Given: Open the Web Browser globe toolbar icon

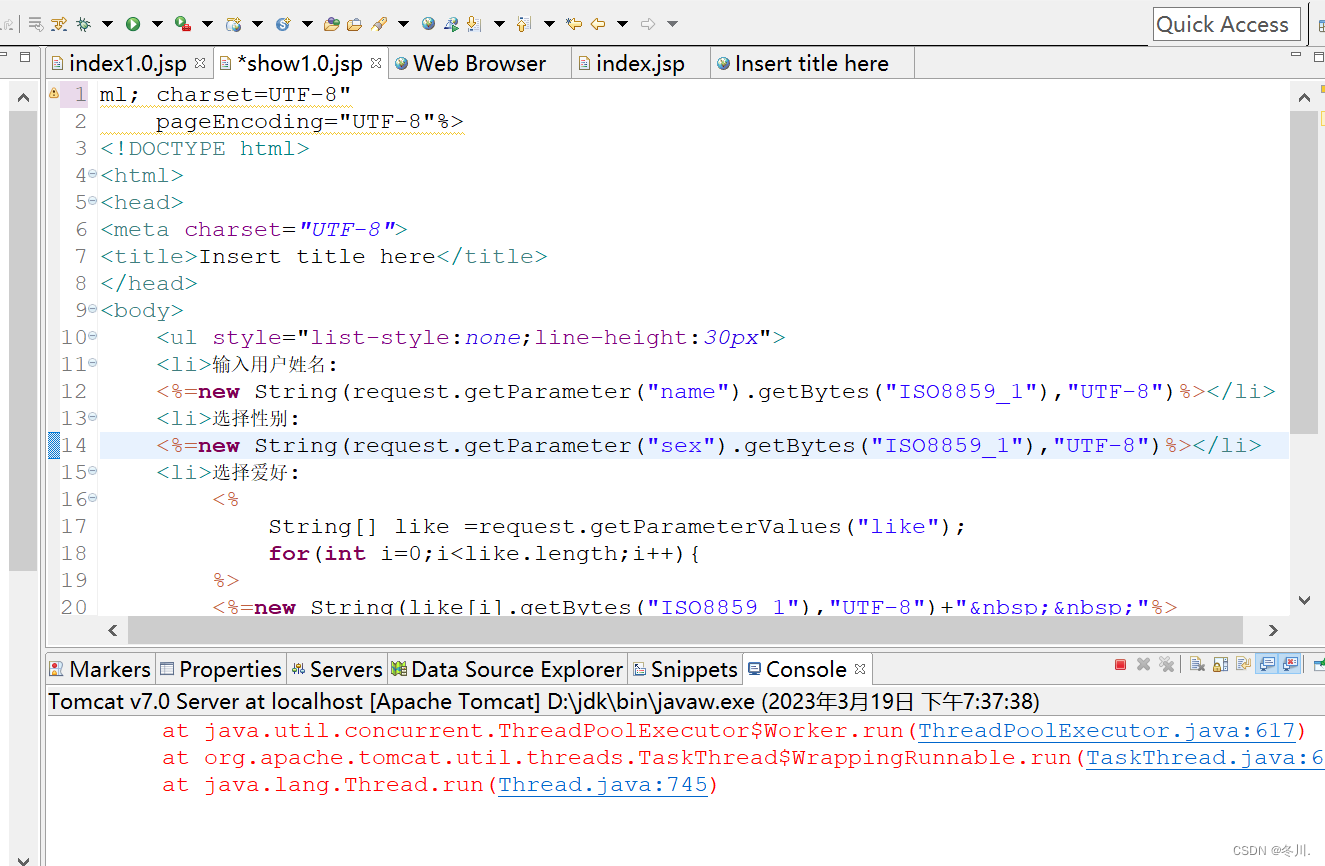Looking at the screenshot, I should click(x=428, y=23).
